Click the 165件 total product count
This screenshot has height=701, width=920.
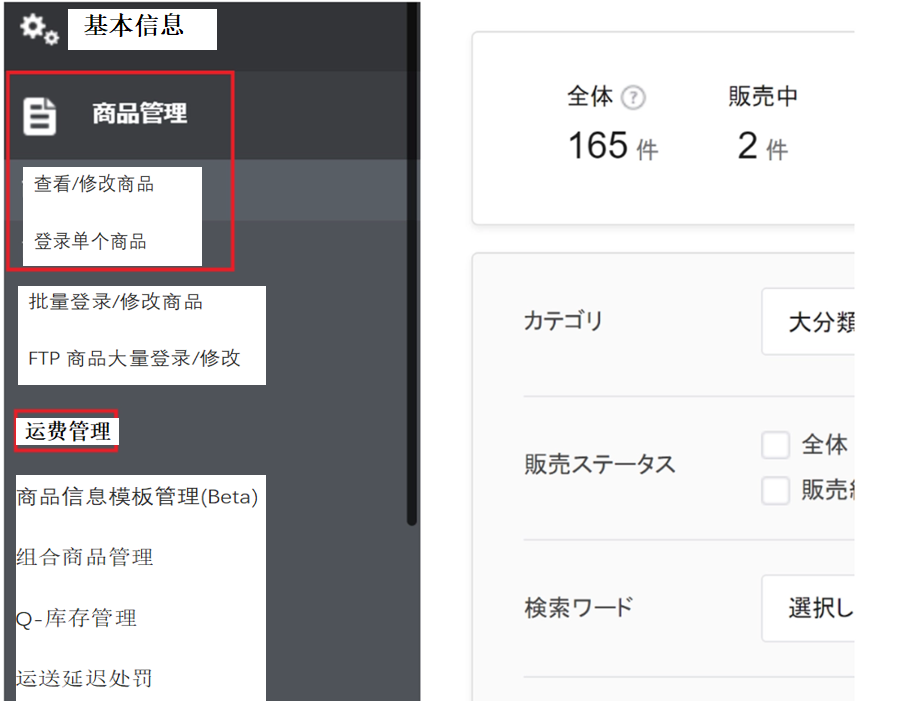point(615,145)
